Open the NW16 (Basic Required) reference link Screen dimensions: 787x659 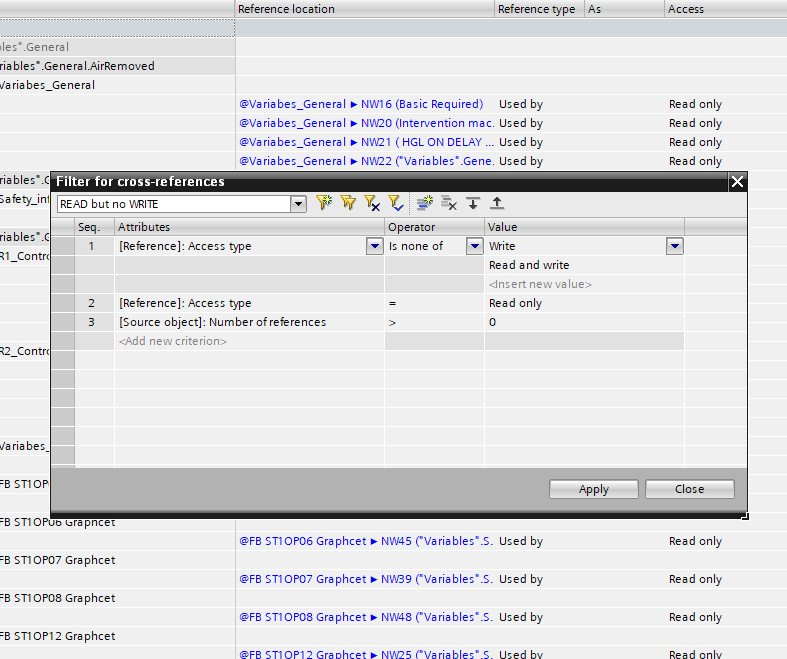[x=361, y=104]
